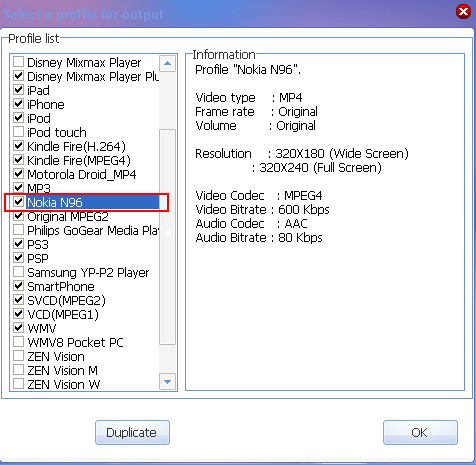Screen dimensions: 476x465
Task: Uncheck Kindle Fire(MPEG4) checkbox
Action: click(x=18, y=160)
